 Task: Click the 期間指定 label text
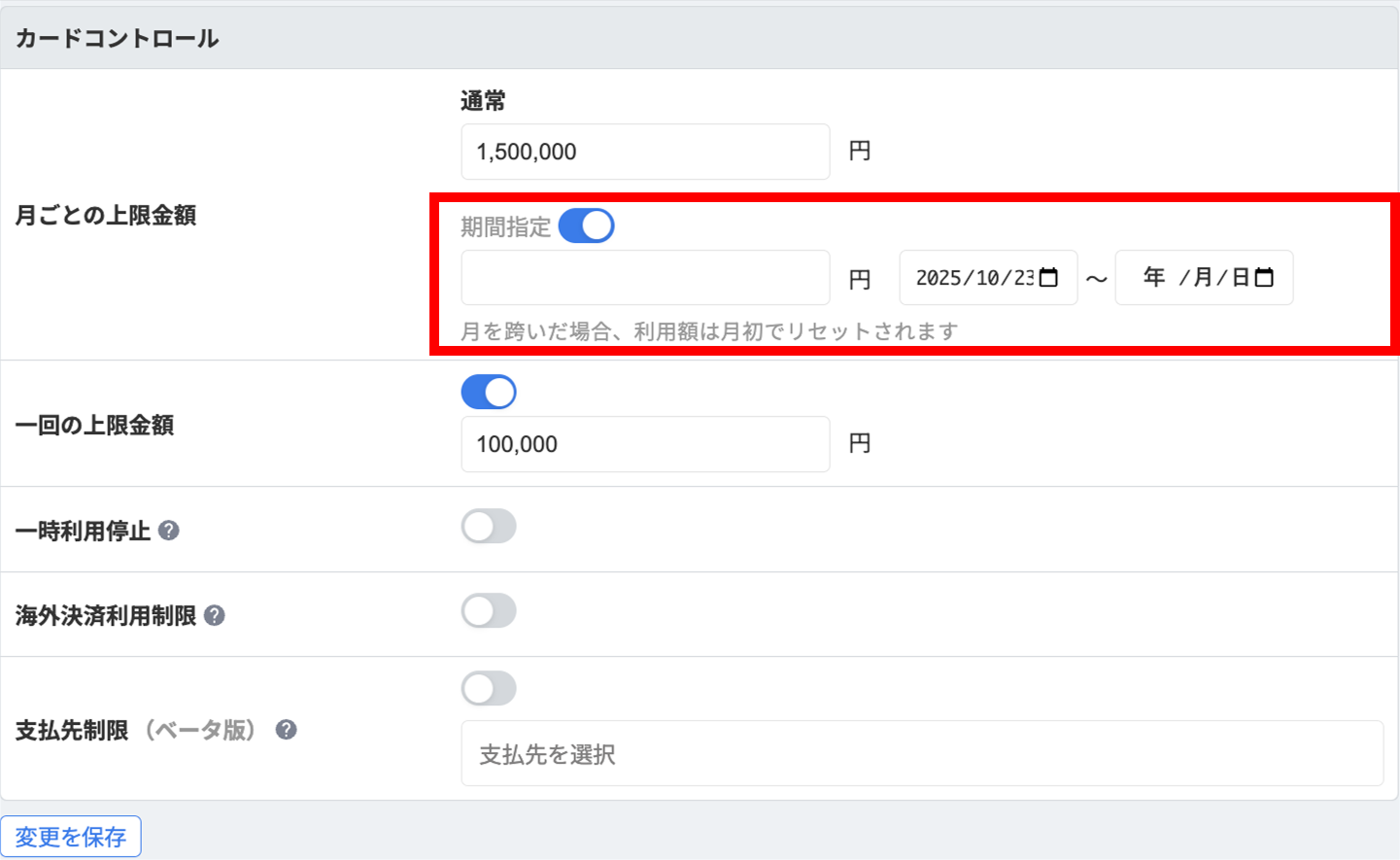point(505,227)
